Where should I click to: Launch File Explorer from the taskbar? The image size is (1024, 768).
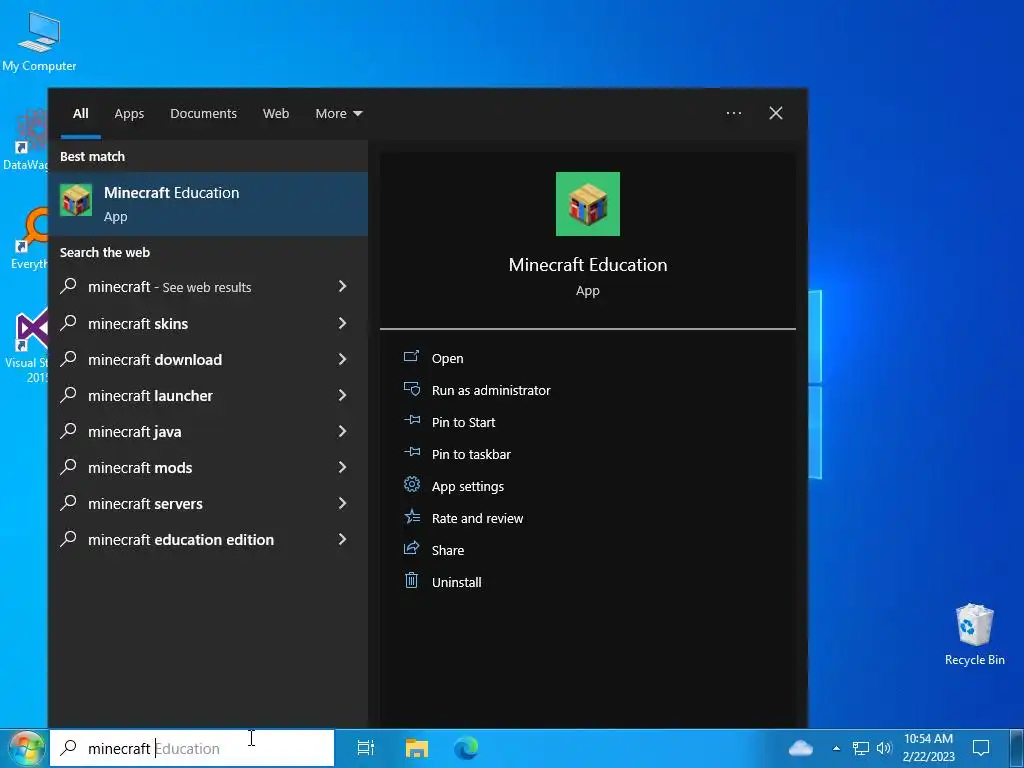tap(417, 748)
